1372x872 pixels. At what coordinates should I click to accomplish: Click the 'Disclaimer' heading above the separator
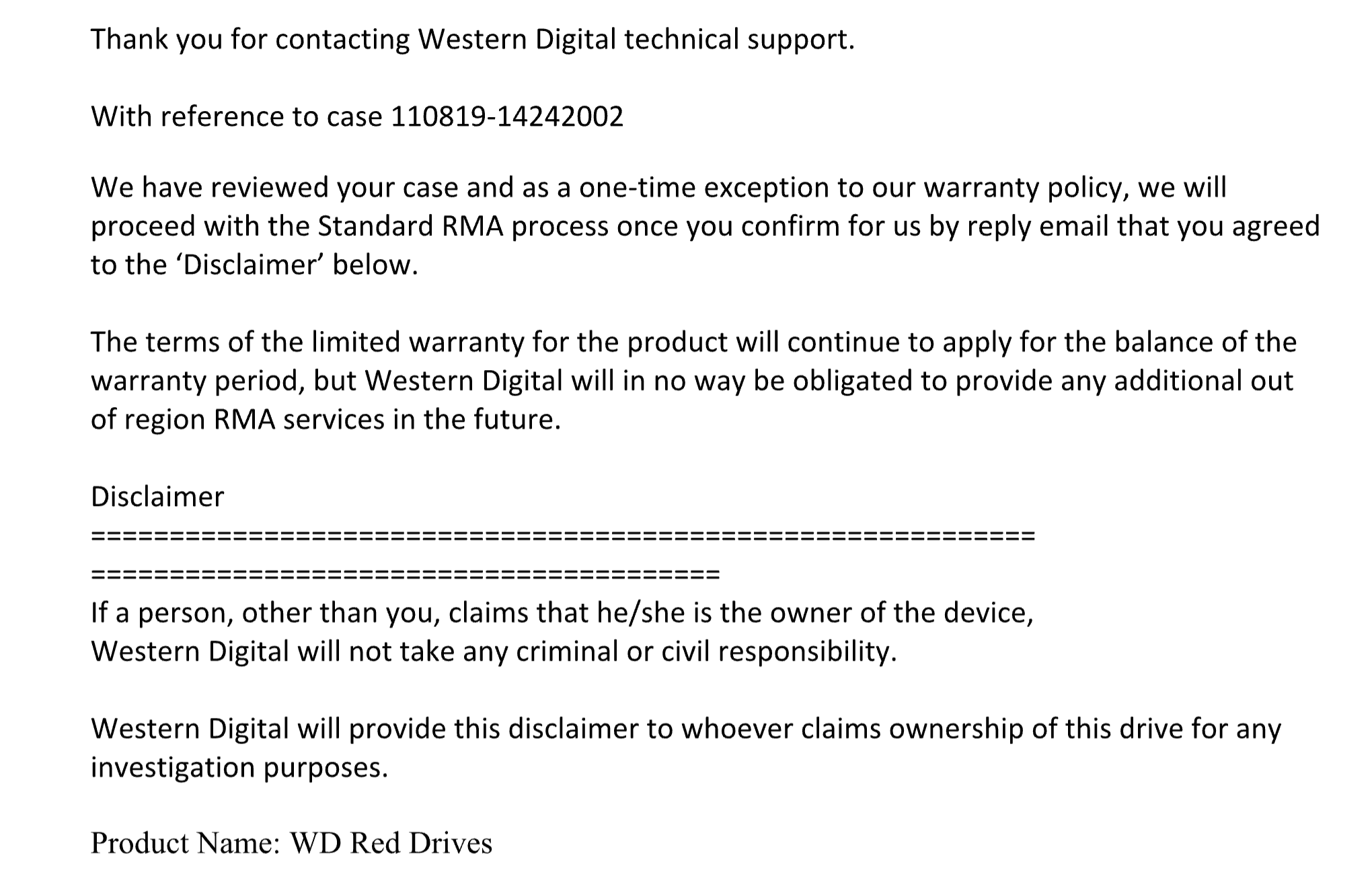click(157, 497)
